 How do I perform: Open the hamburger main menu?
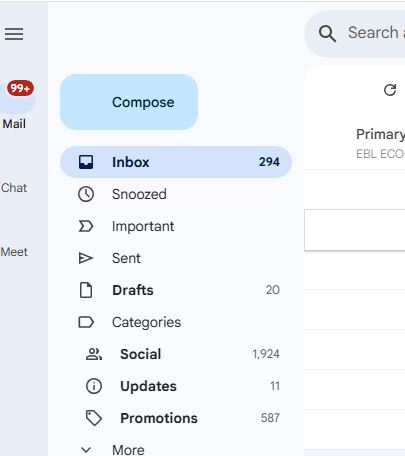click(14, 34)
